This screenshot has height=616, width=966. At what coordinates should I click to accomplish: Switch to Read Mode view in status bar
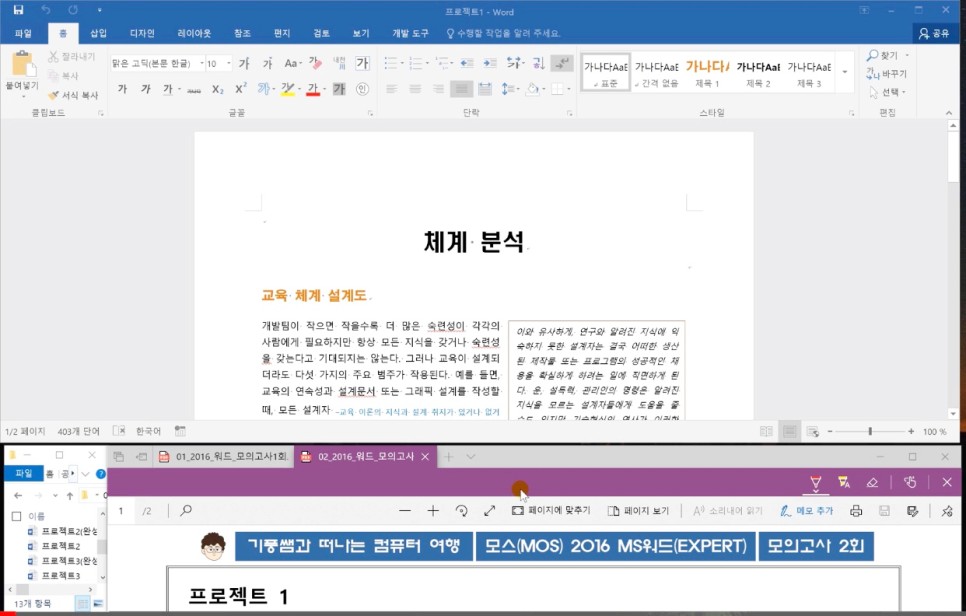click(766, 431)
